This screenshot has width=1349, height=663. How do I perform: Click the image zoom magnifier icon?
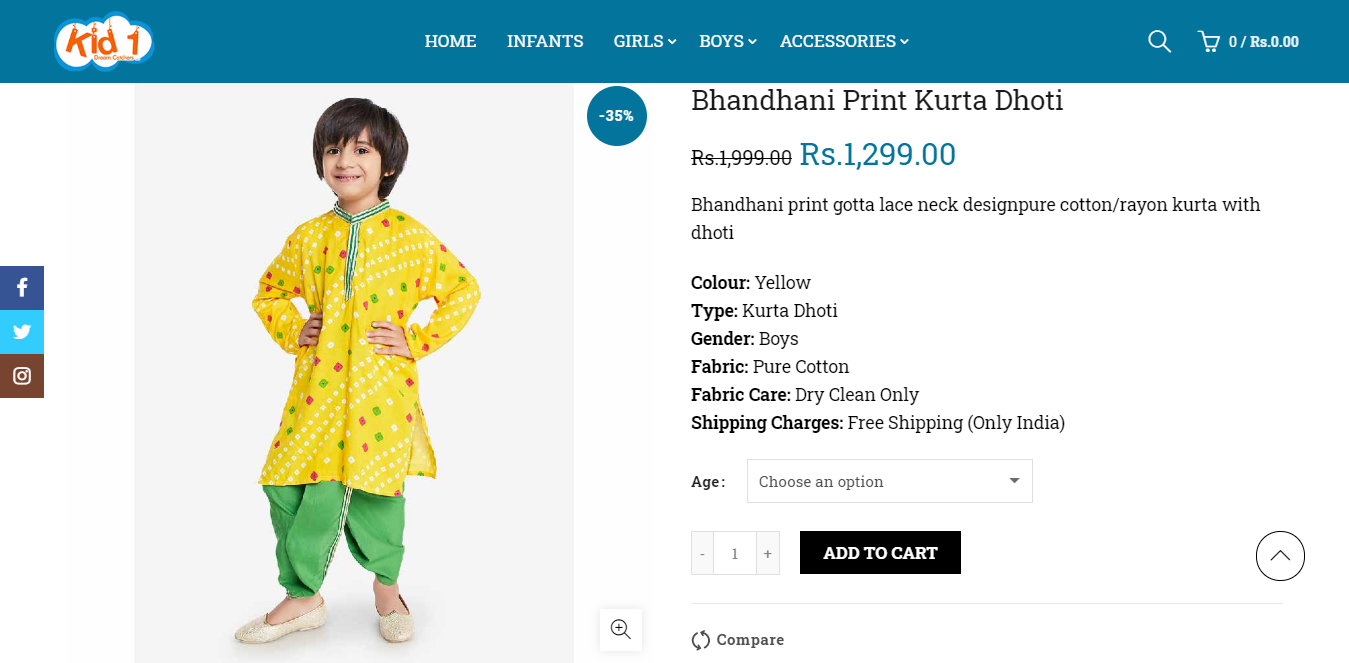pyautogui.click(x=621, y=629)
